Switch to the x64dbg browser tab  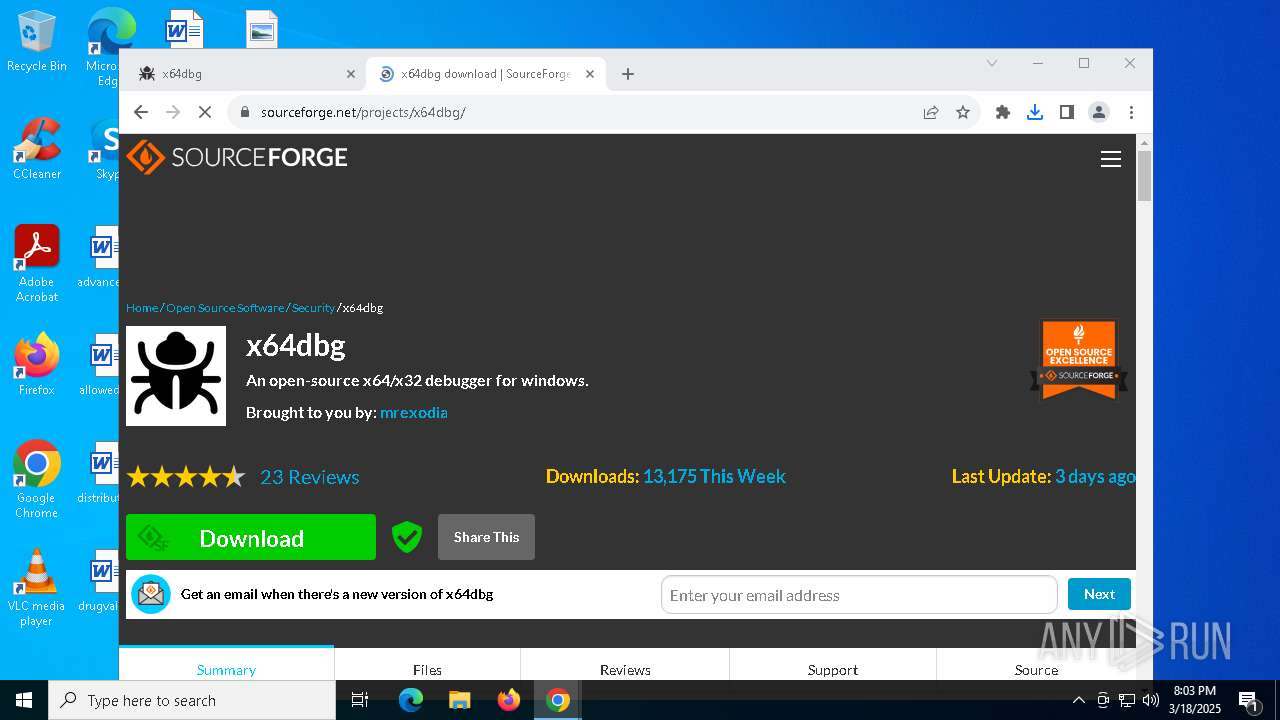click(246, 74)
